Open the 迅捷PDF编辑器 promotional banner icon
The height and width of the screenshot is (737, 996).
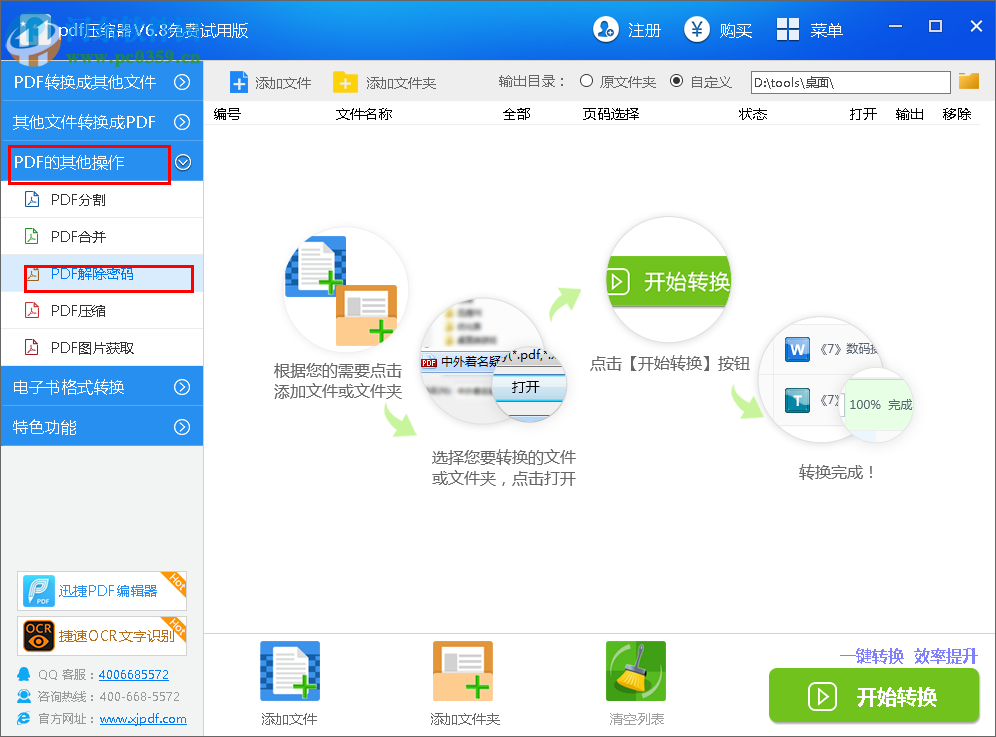(100, 591)
